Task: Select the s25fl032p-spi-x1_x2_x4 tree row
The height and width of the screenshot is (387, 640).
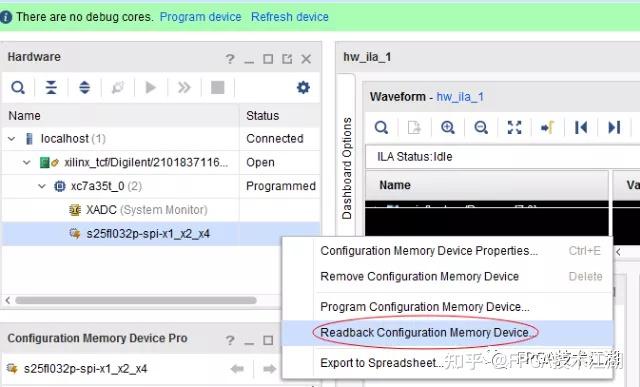Action: (x=161, y=234)
